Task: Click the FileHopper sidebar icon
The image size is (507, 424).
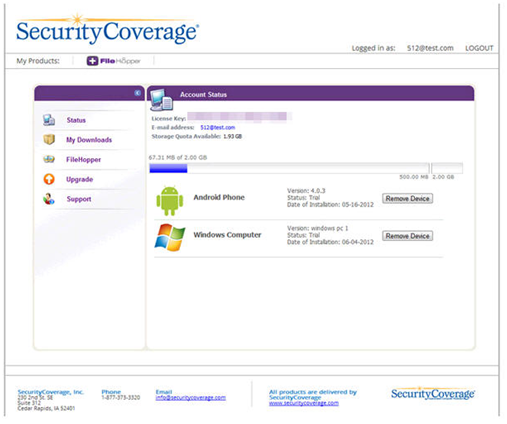Action: pyautogui.click(x=49, y=159)
